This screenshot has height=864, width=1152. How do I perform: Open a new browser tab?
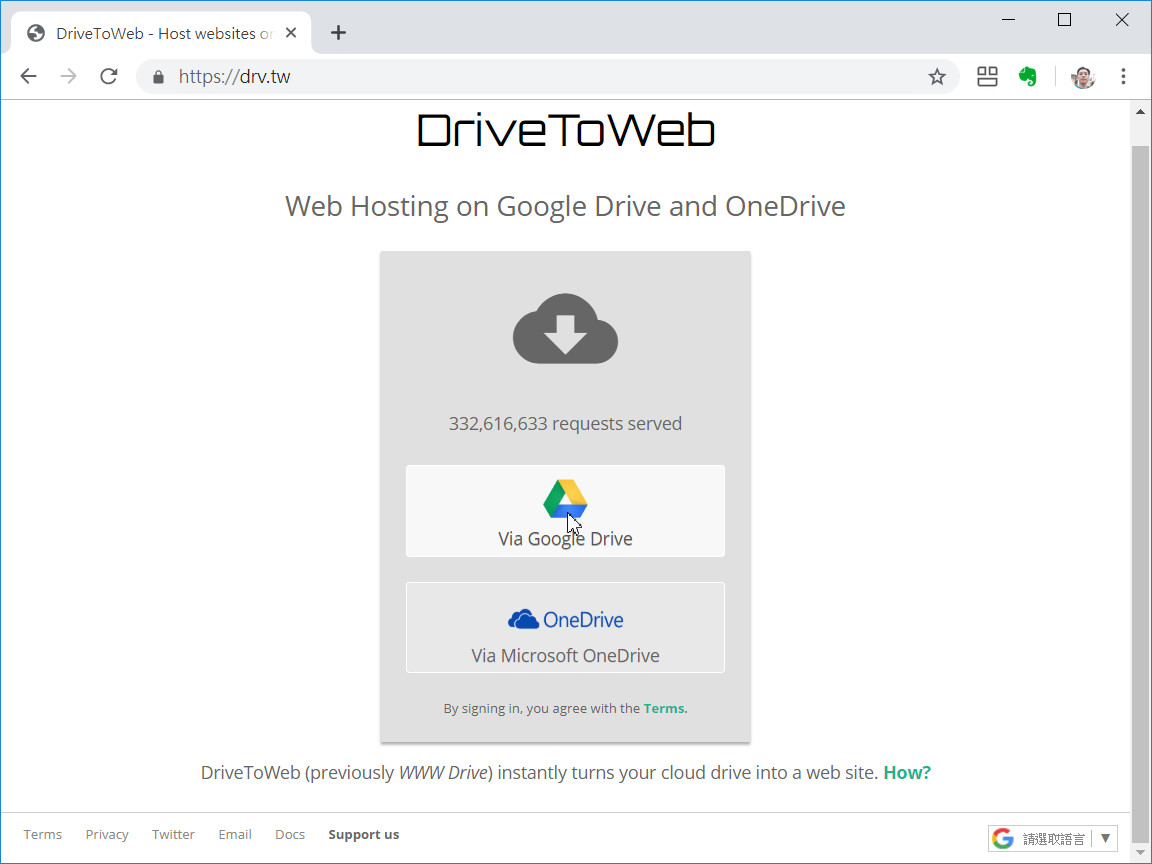pyautogui.click(x=338, y=32)
